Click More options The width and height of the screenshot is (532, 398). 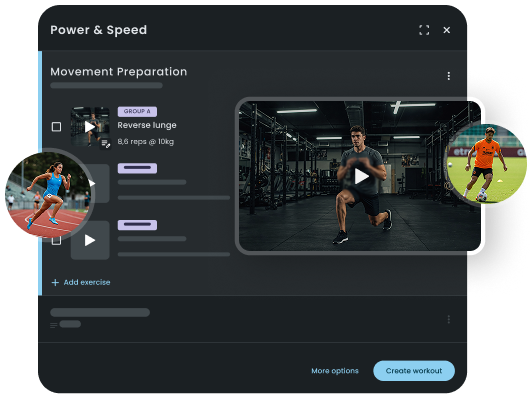tap(335, 371)
